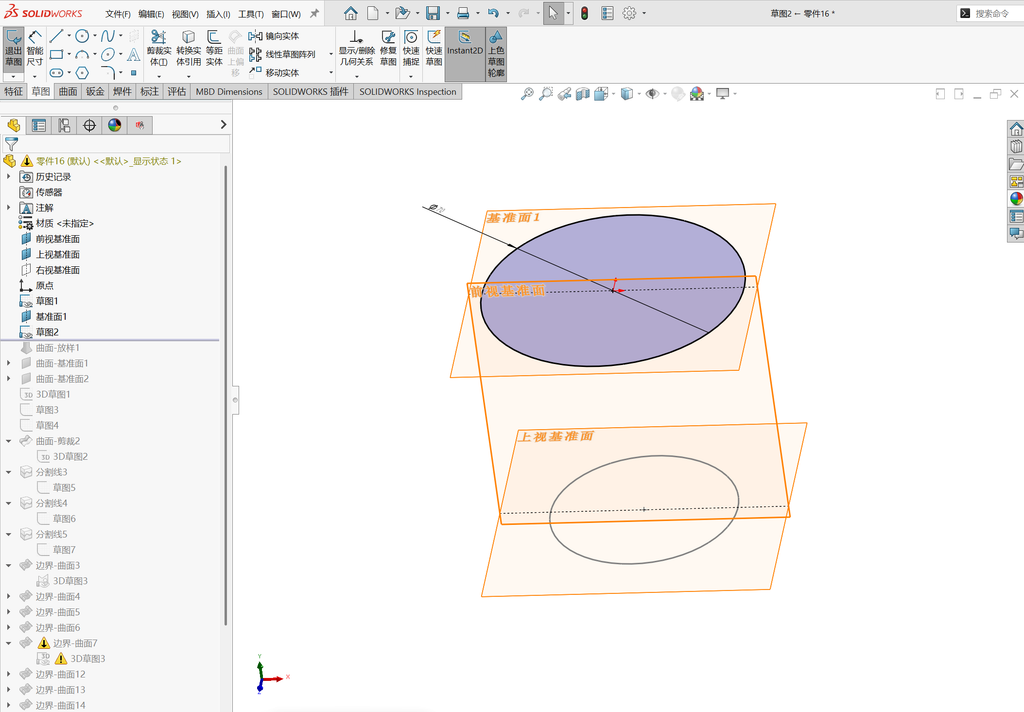Click the Print icon
This screenshot has width=1024, height=712.
(x=463, y=13)
